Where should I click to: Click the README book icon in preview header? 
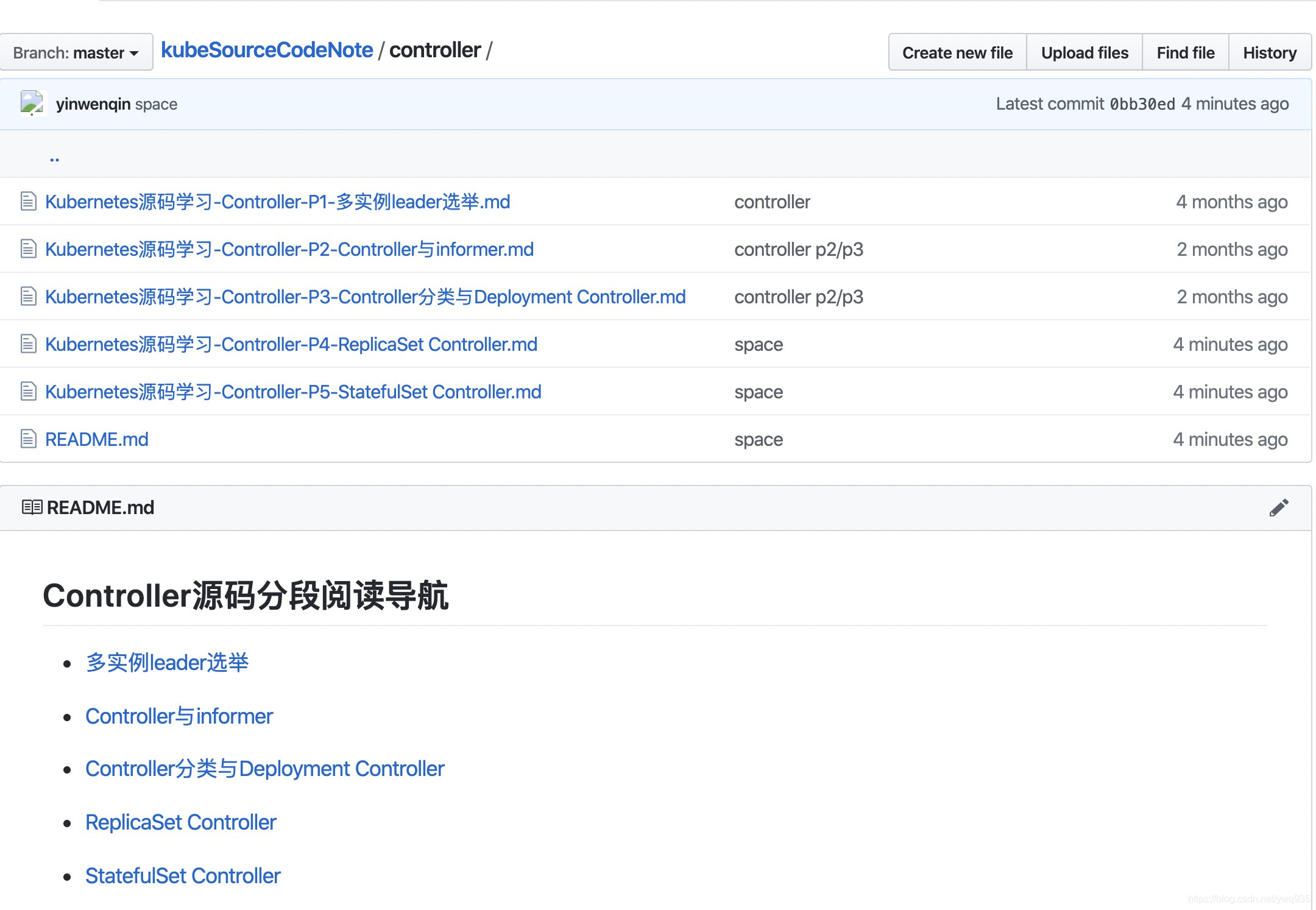click(32, 507)
